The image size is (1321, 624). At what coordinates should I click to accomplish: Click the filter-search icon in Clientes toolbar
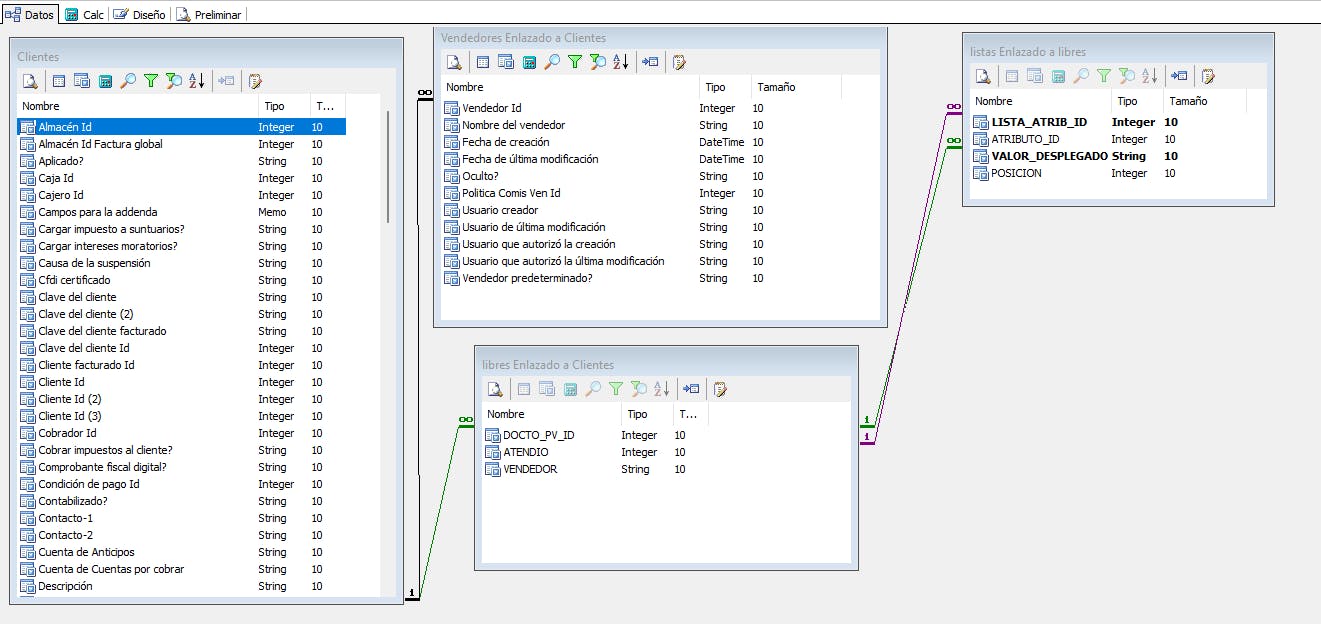(174, 81)
